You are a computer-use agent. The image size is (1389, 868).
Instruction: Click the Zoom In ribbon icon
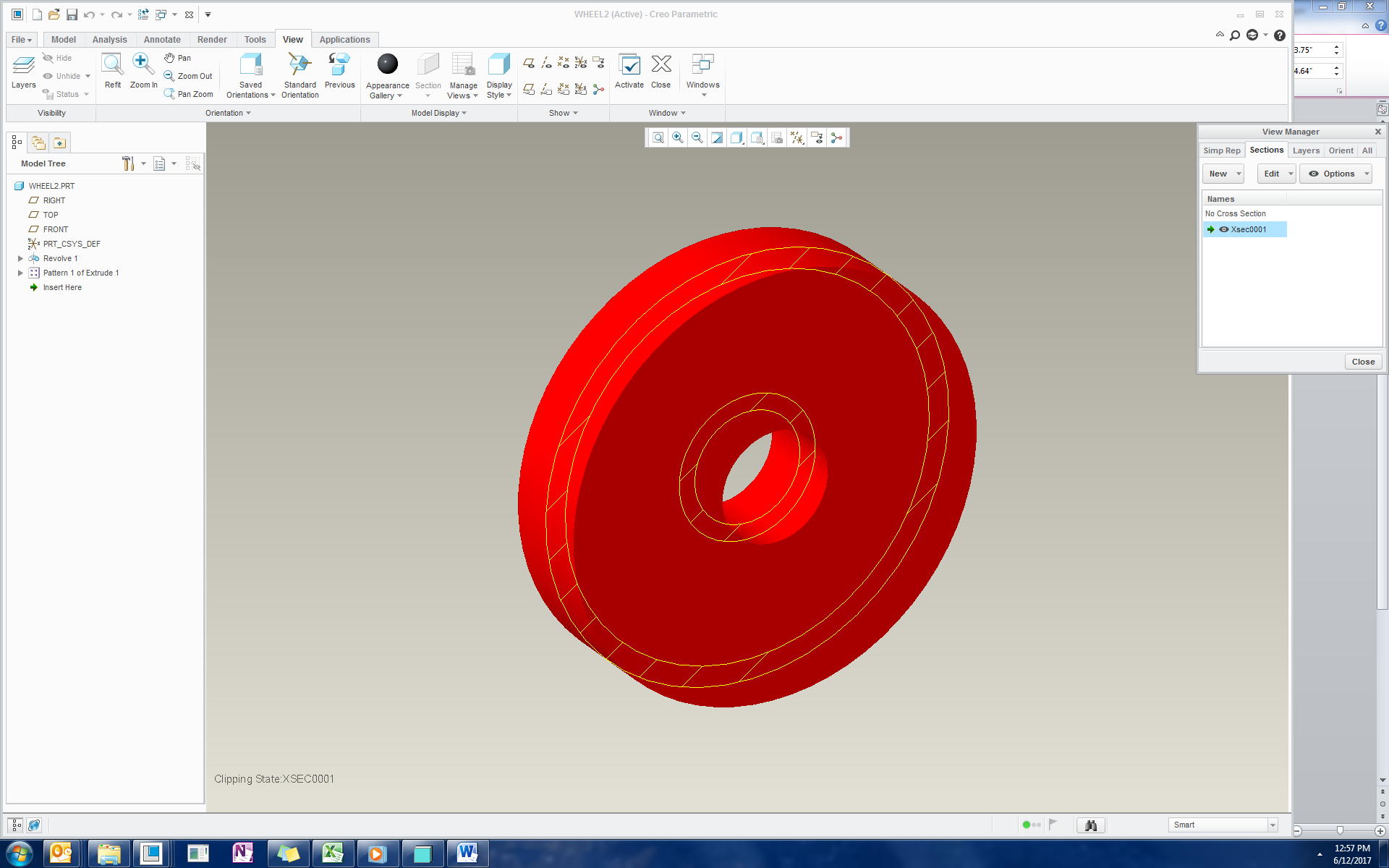click(143, 71)
